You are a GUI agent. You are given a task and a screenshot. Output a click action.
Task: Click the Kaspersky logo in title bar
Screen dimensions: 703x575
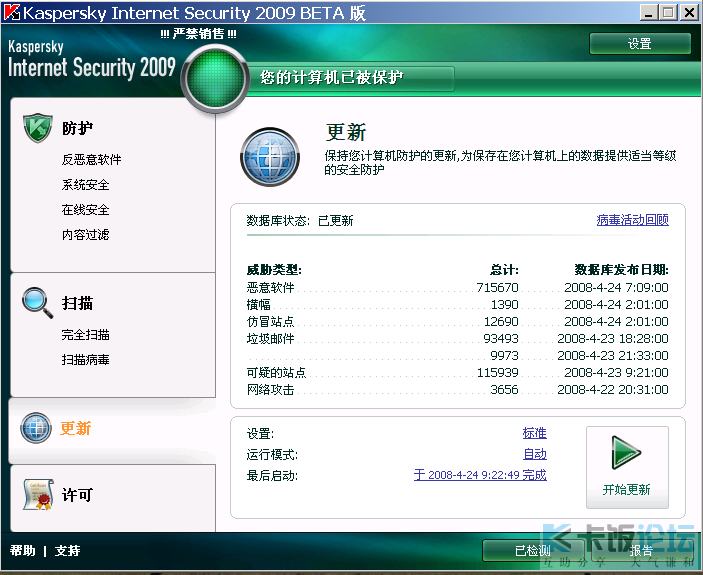pyautogui.click(x=12, y=13)
